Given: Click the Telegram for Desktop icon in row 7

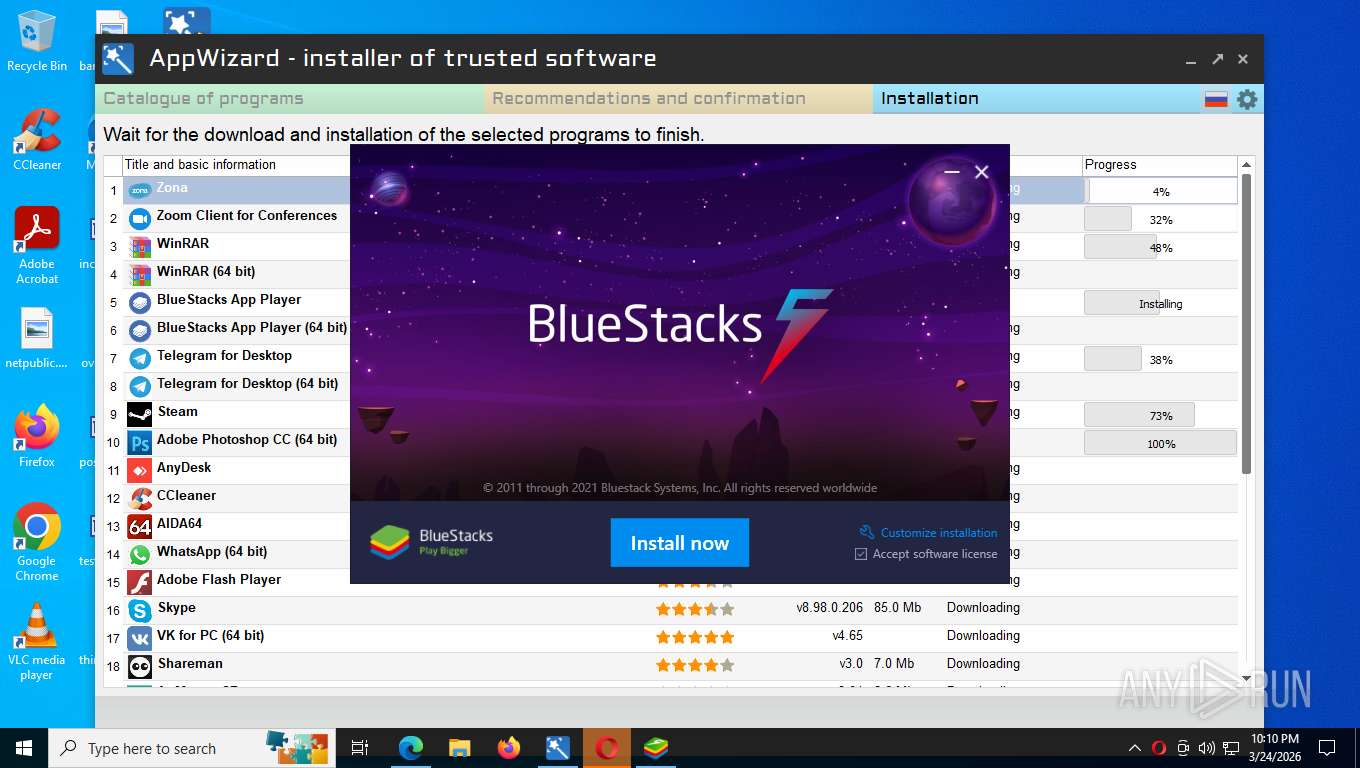Looking at the screenshot, I should [140, 358].
